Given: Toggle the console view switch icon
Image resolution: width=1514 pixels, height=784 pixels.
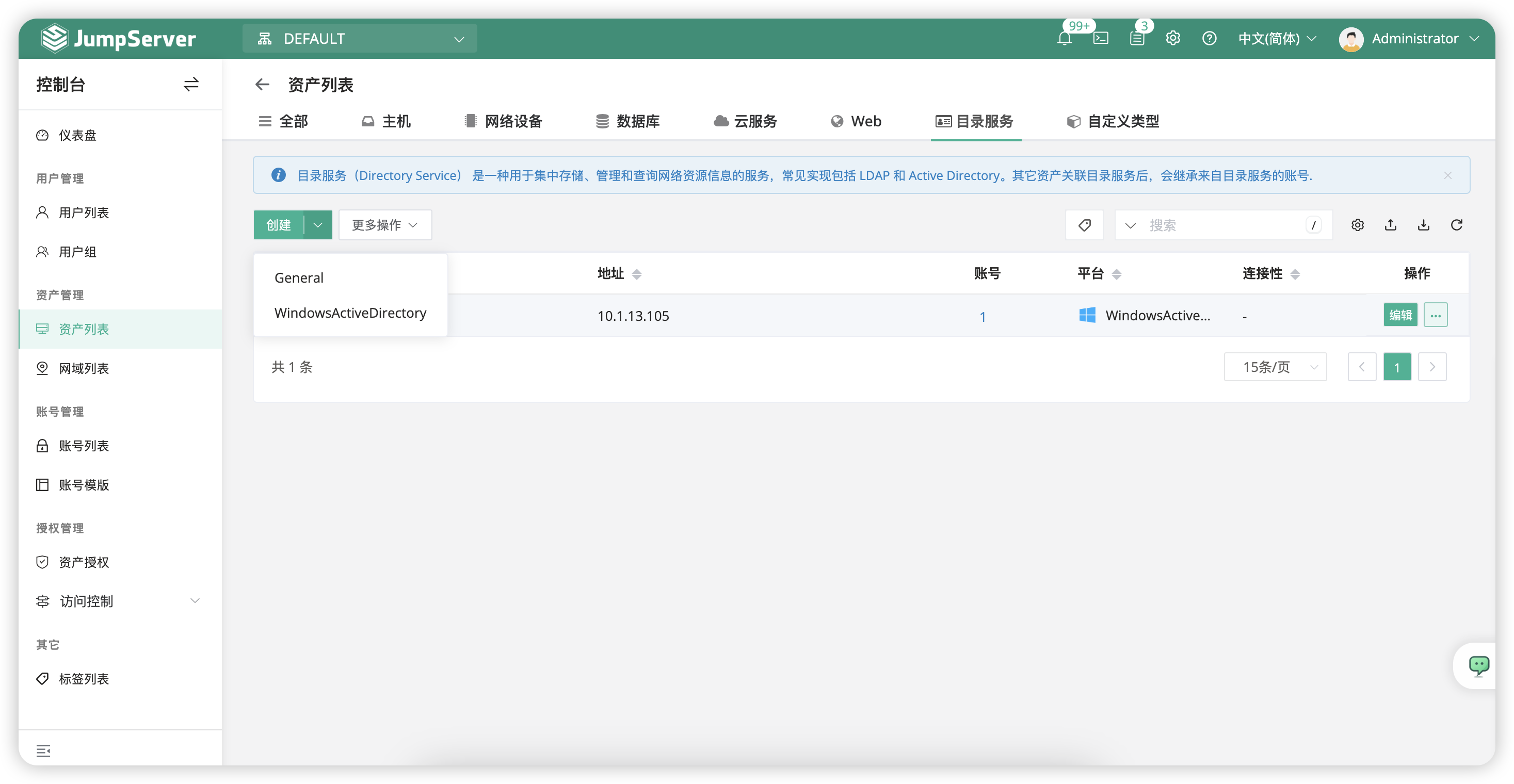Looking at the screenshot, I should tap(191, 85).
